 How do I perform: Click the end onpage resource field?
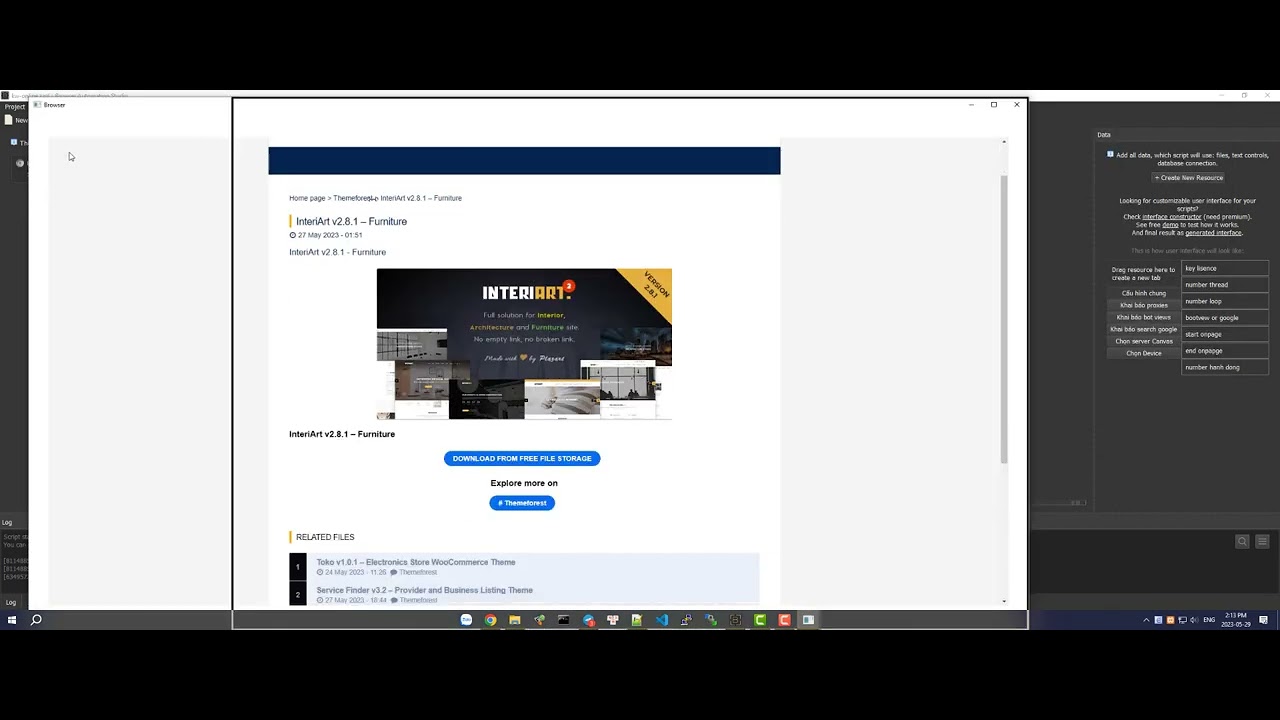pos(1225,351)
